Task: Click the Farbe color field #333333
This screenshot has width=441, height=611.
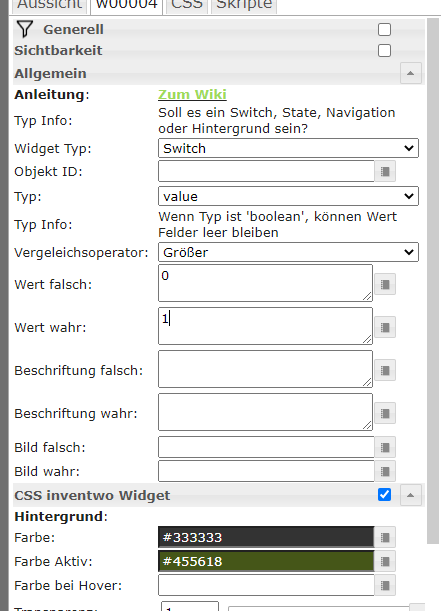Action: pos(266,537)
